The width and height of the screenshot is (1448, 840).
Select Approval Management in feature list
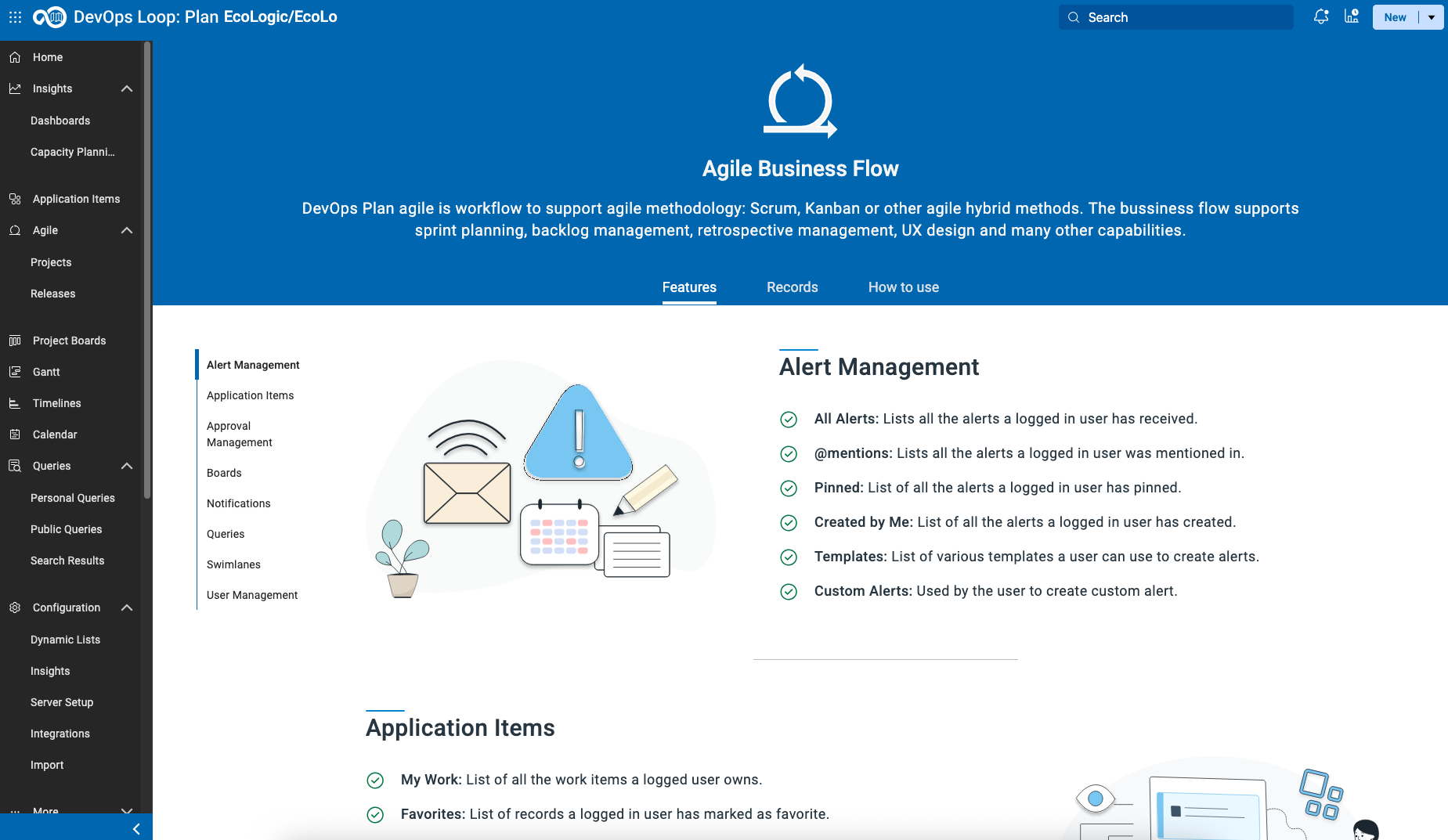(x=240, y=434)
